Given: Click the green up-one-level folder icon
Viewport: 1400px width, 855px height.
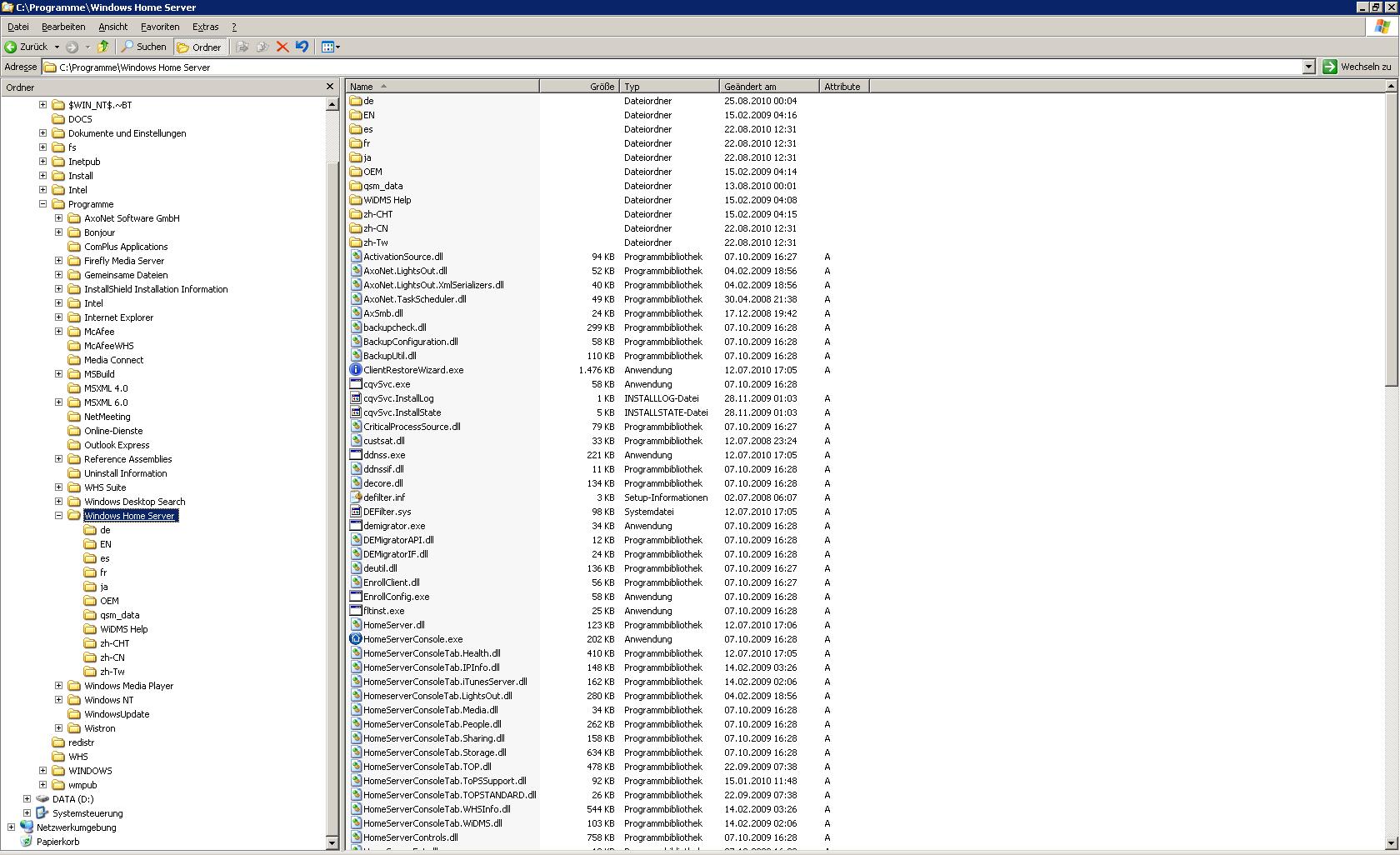Looking at the screenshot, I should coord(103,47).
